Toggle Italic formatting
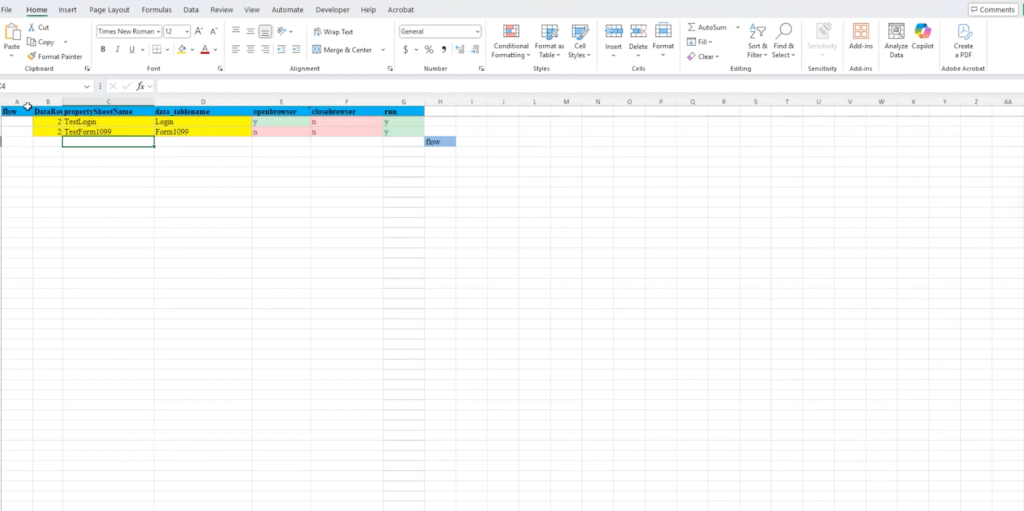1024x511 pixels. pos(118,49)
